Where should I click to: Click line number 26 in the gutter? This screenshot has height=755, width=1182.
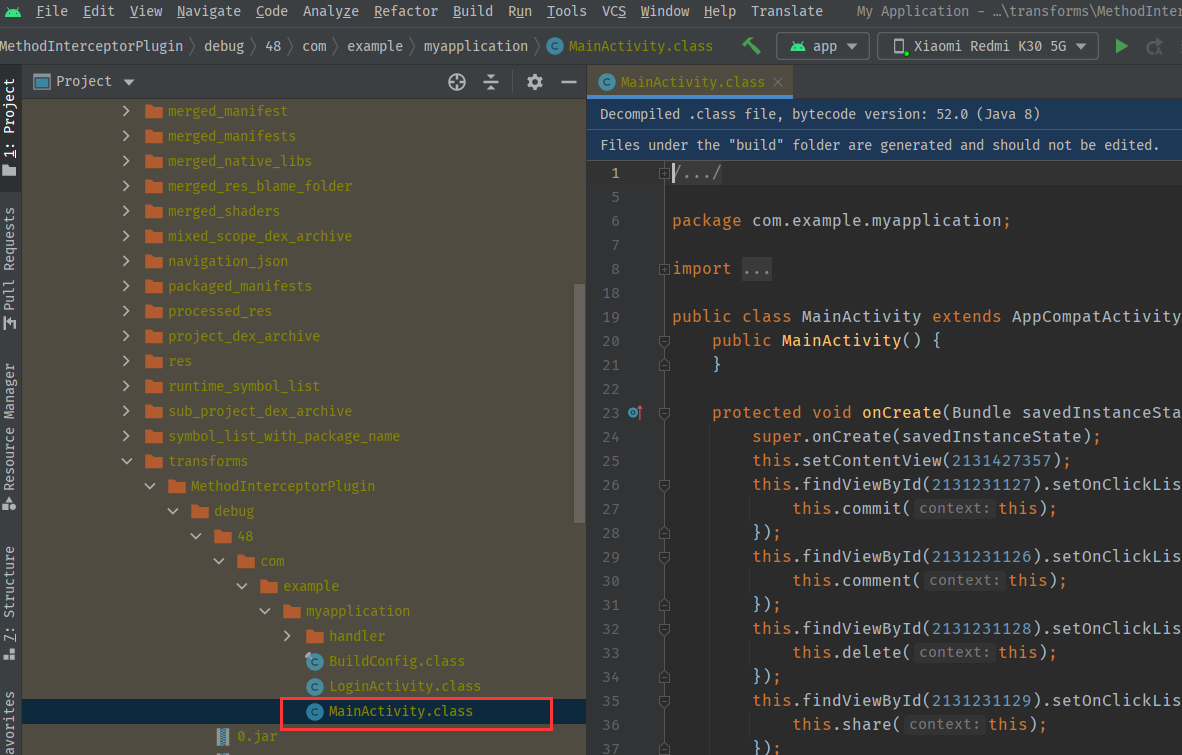(611, 485)
